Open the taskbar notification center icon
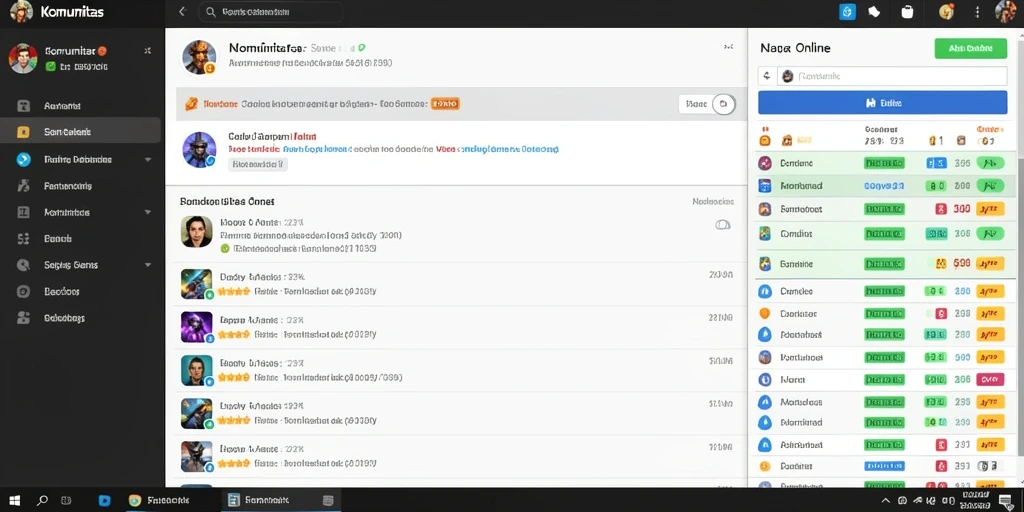The width and height of the screenshot is (1024, 512). pyautogui.click(x=1003, y=501)
